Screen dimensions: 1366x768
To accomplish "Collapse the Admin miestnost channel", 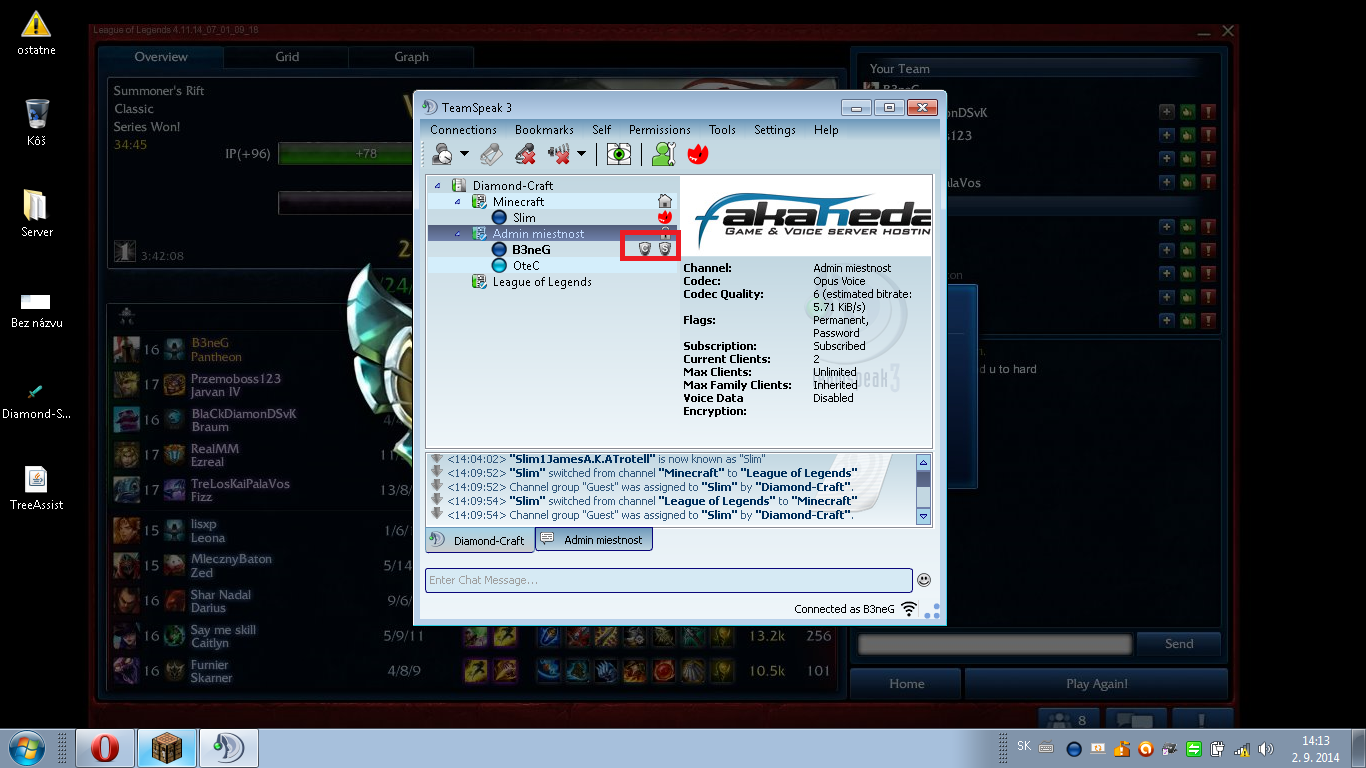I will [x=457, y=234].
